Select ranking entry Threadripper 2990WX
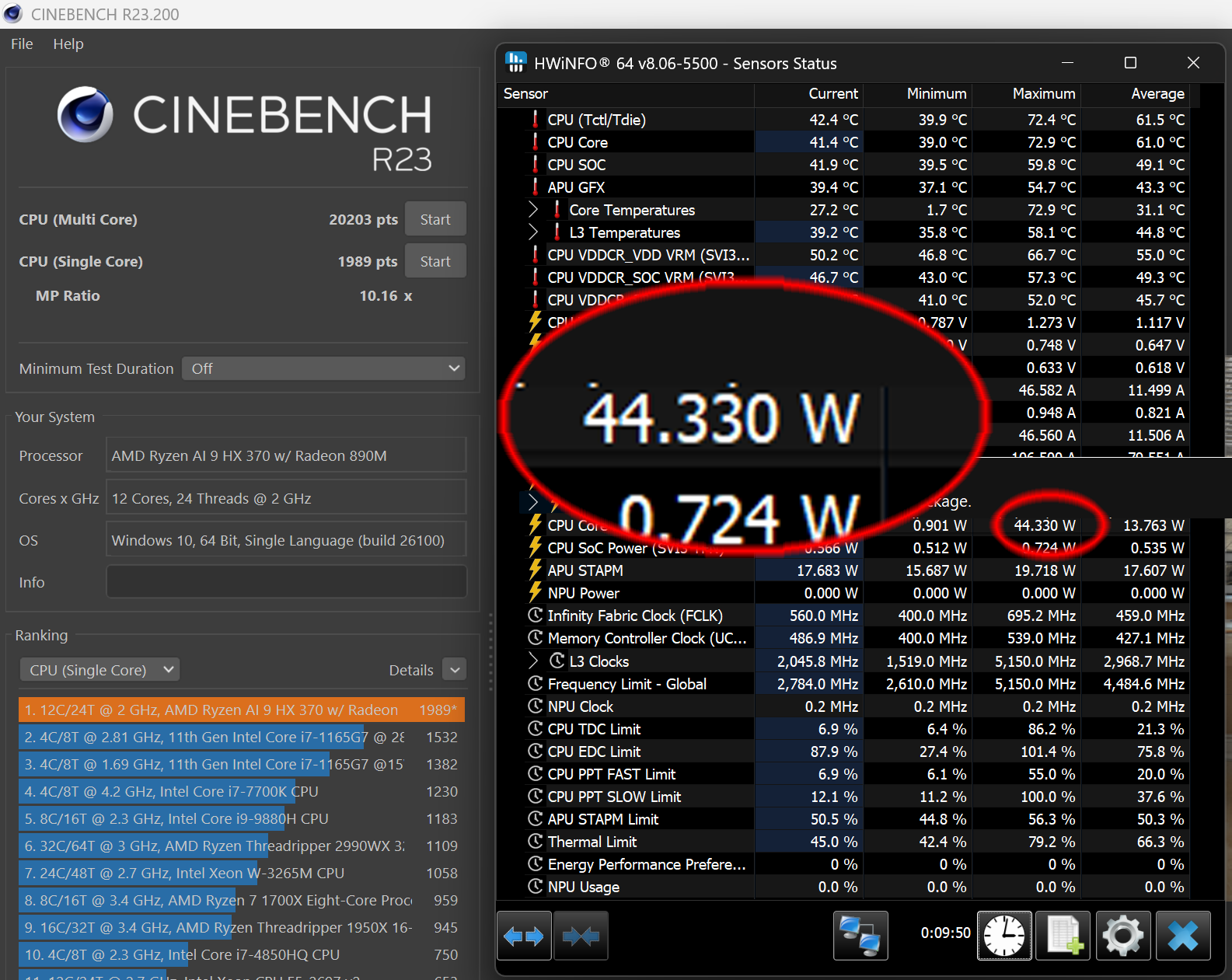 [x=242, y=846]
